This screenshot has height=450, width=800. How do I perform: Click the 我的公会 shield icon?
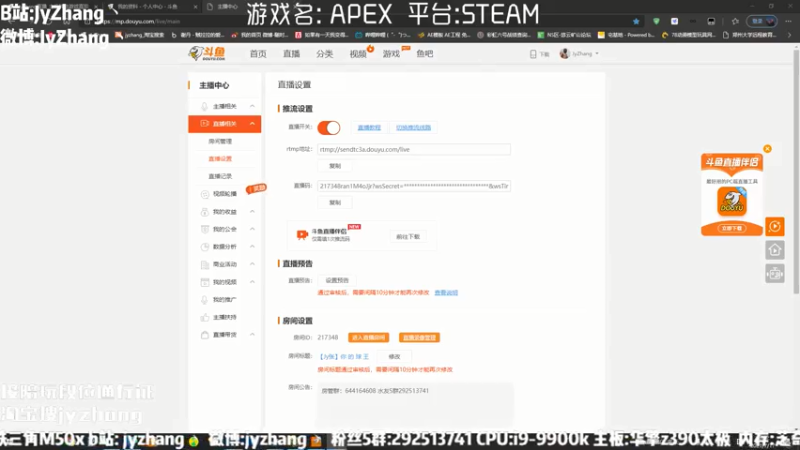[205, 229]
